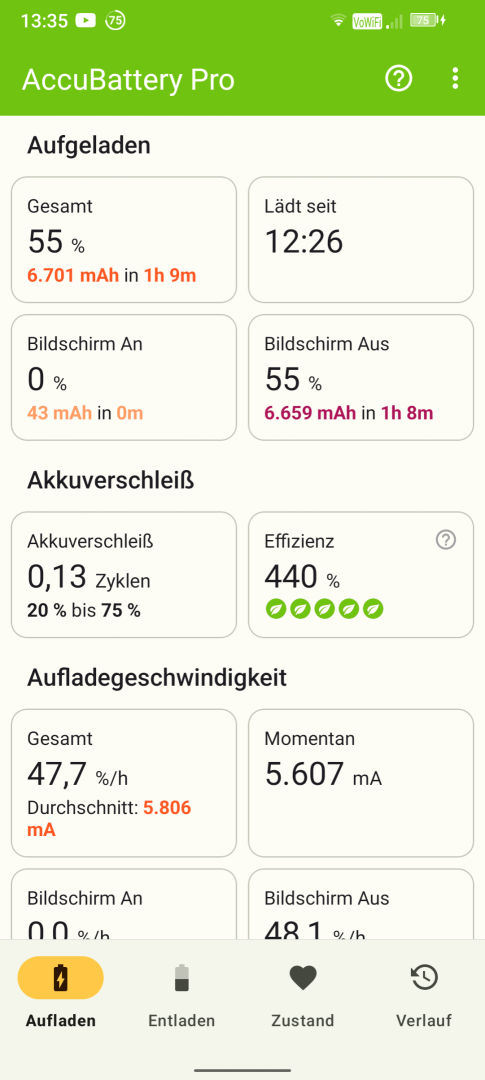This screenshot has width=485, height=1080.
Task: Tap the Effizienz help question mark icon
Action: point(446,541)
